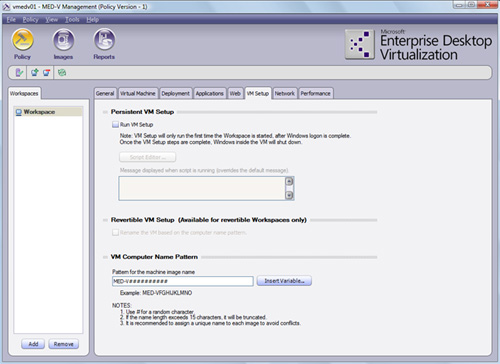Click the Add workspace button
The width and height of the screenshot is (500, 364).
pyautogui.click(x=33, y=344)
